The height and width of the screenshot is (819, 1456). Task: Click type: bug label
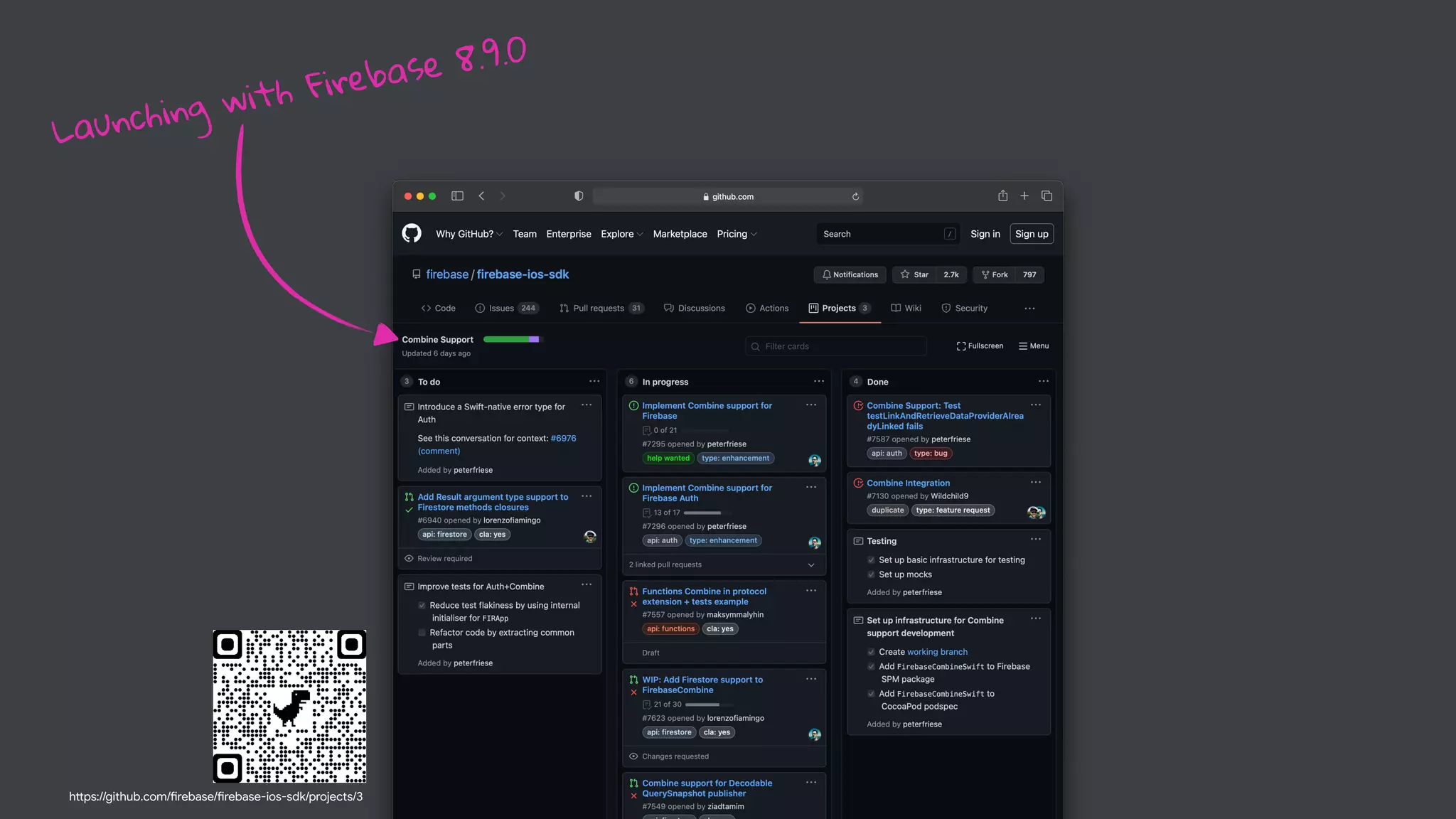click(x=931, y=454)
